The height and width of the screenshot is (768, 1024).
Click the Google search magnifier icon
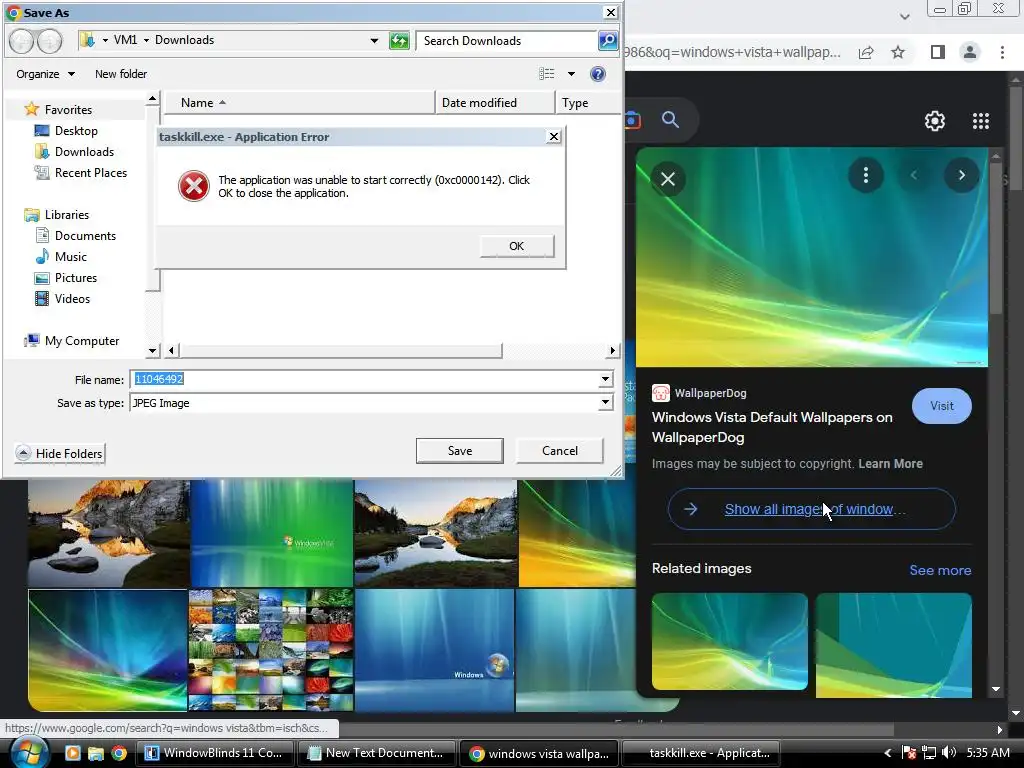coord(670,120)
